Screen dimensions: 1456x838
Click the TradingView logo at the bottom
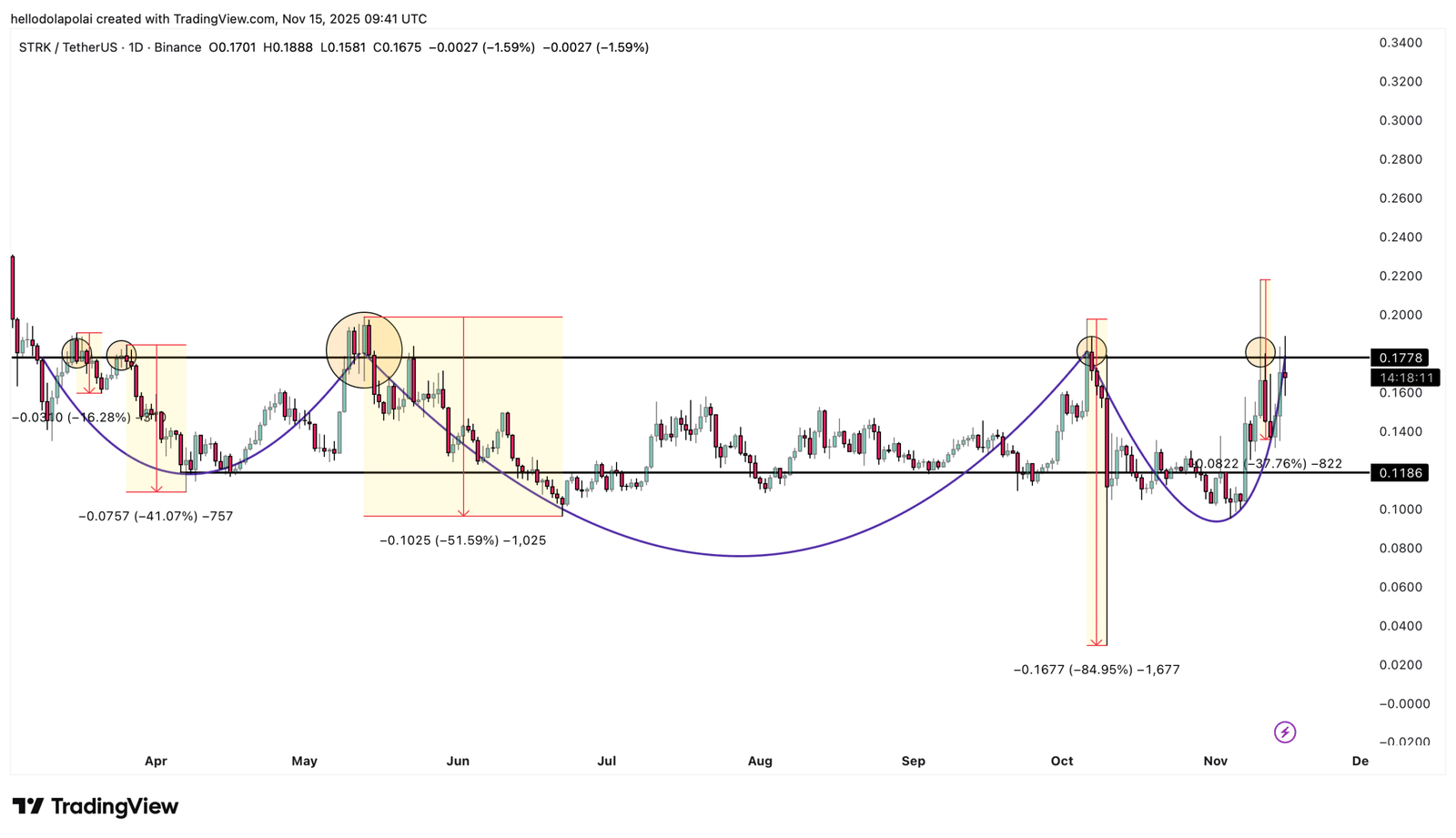pyautogui.click(x=96, y=806)
